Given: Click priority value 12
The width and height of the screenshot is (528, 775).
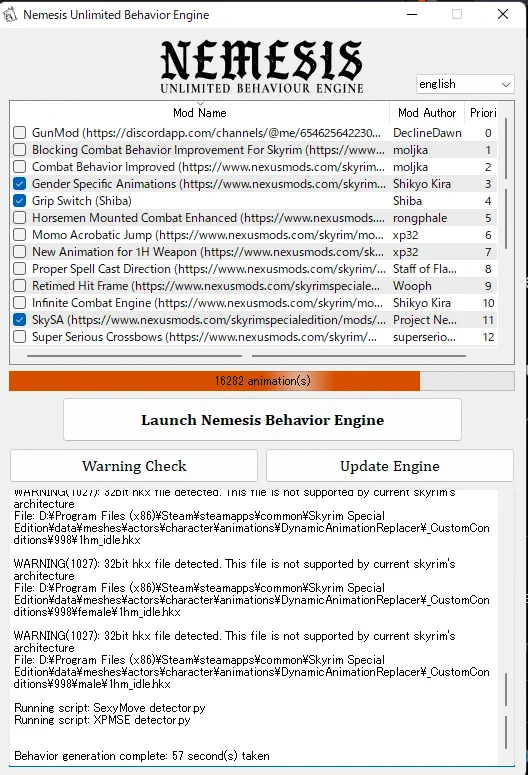Looking at the screenshot, I should 488,337.
